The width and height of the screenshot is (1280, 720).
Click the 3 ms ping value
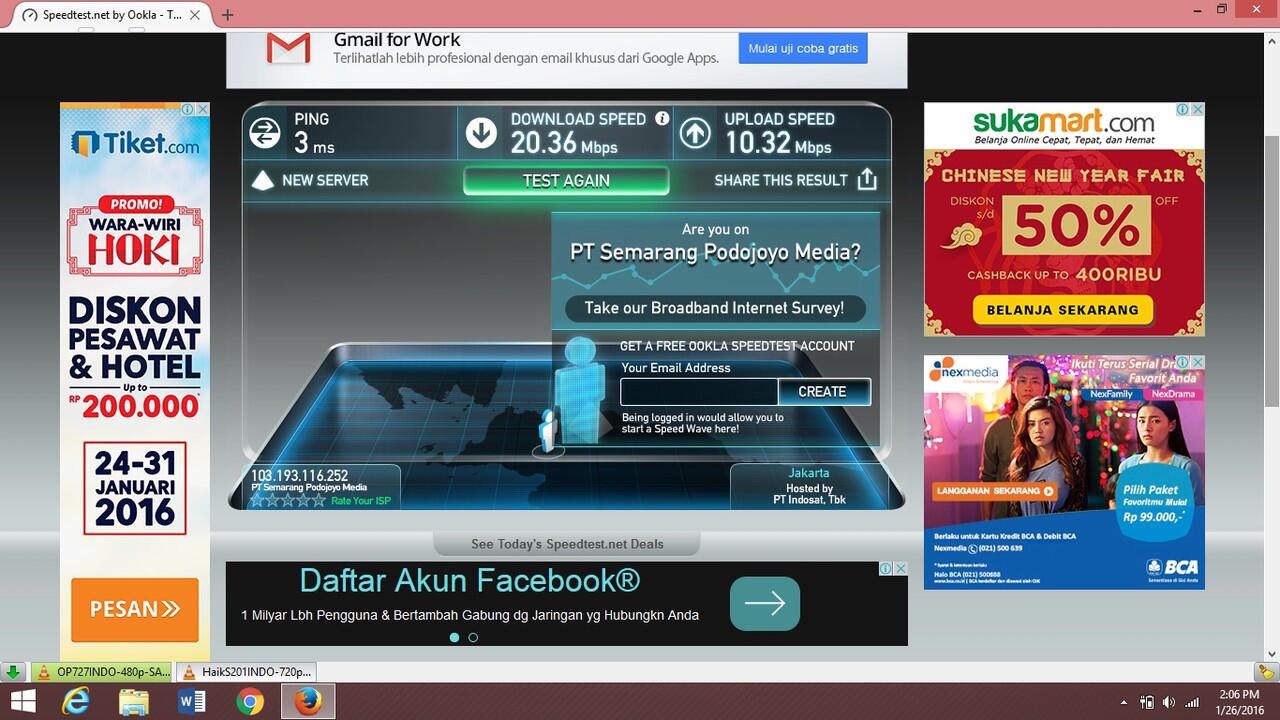tap(314, 143)
